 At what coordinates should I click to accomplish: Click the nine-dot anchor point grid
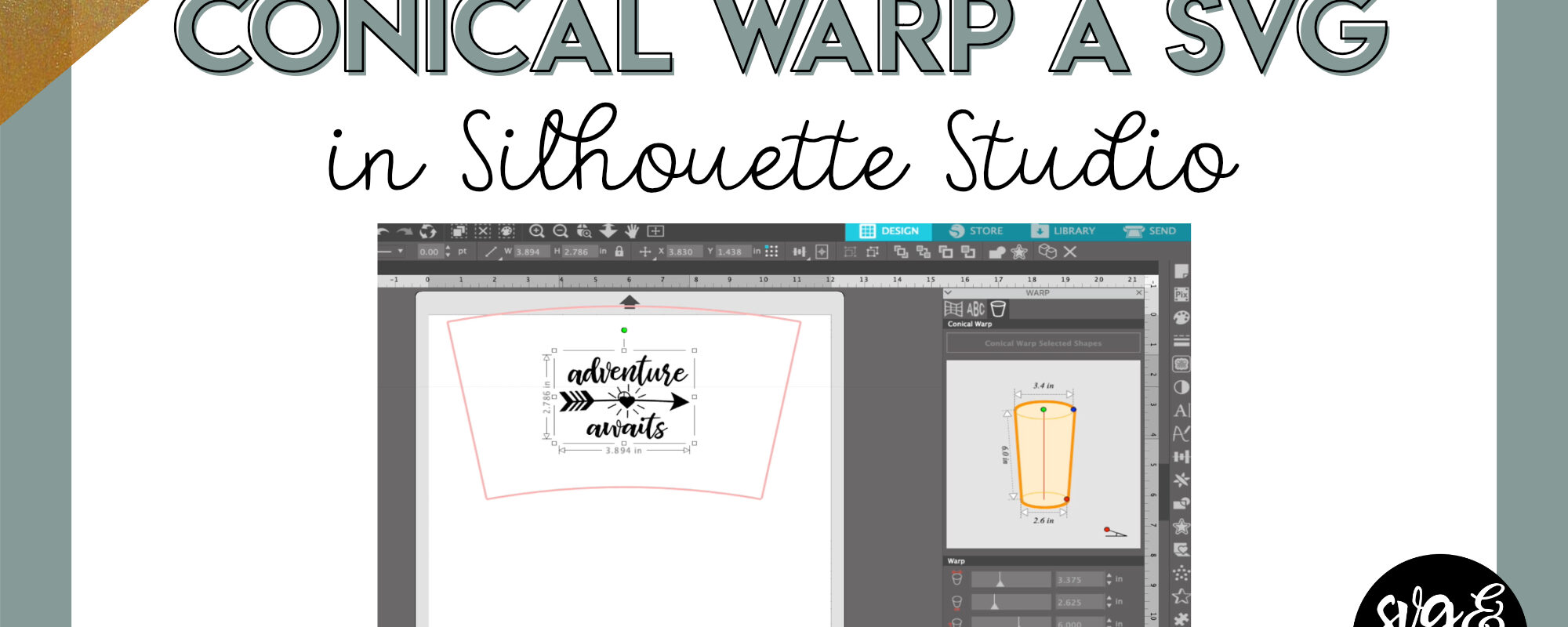point(771,251)
